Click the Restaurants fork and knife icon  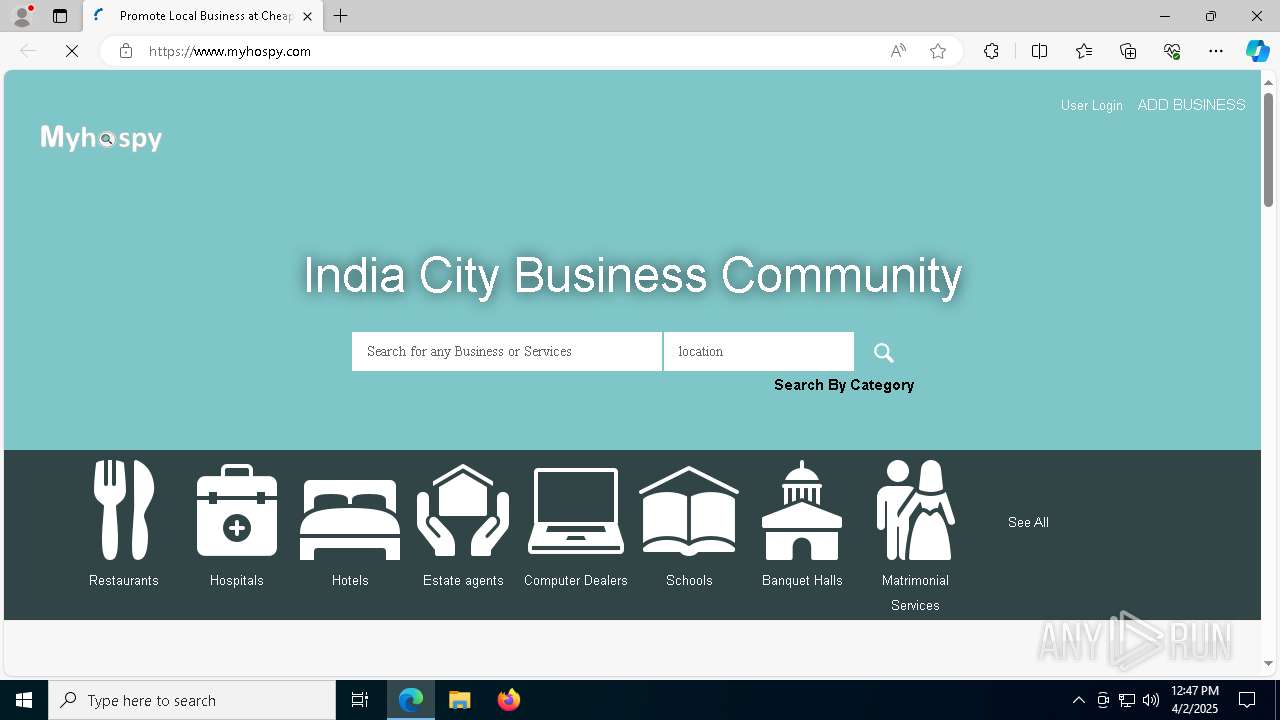coord(124,510)
